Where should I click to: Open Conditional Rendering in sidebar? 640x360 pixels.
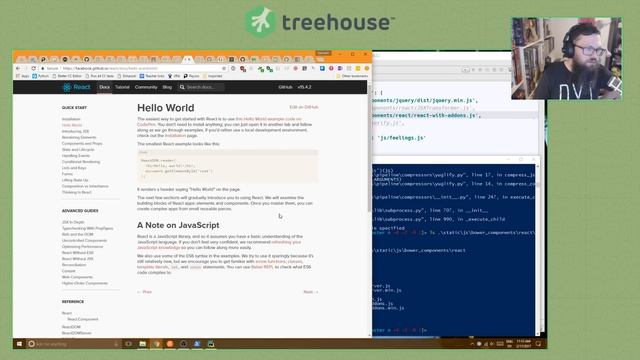[81, 162]
